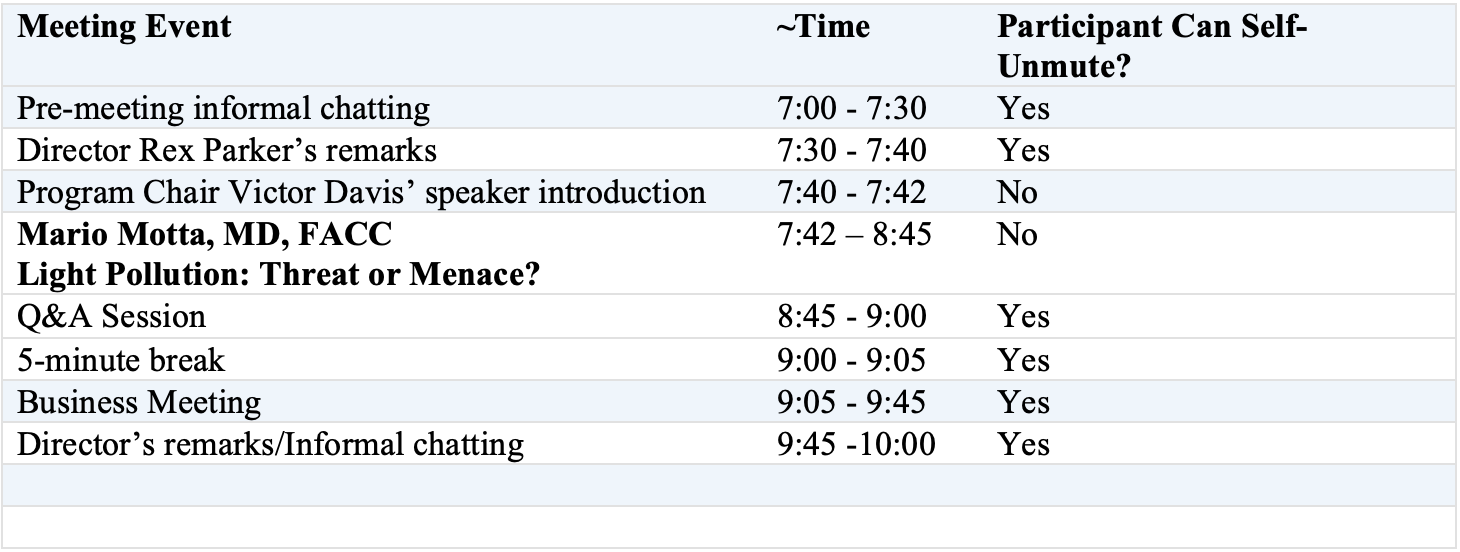Select the "5-minute break" row label
The image size is (1460, 552).
point(122,360)
